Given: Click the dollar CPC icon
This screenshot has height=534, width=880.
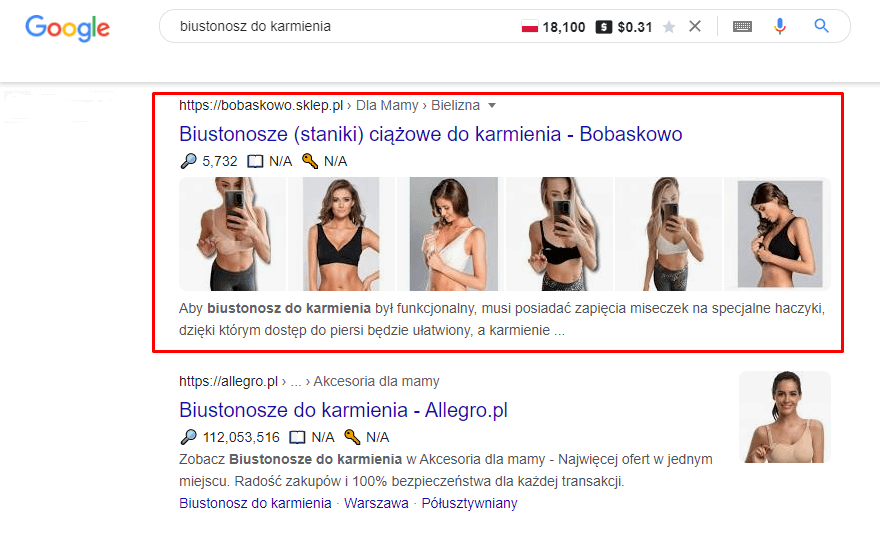Looking at the screenshot, I should click(603, 27).
